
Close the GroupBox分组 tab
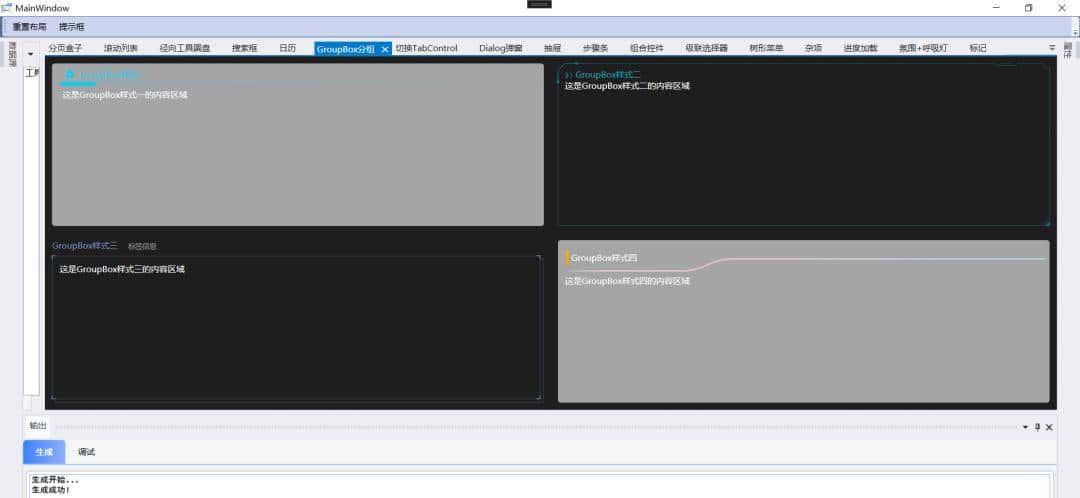tap(385, 49)
